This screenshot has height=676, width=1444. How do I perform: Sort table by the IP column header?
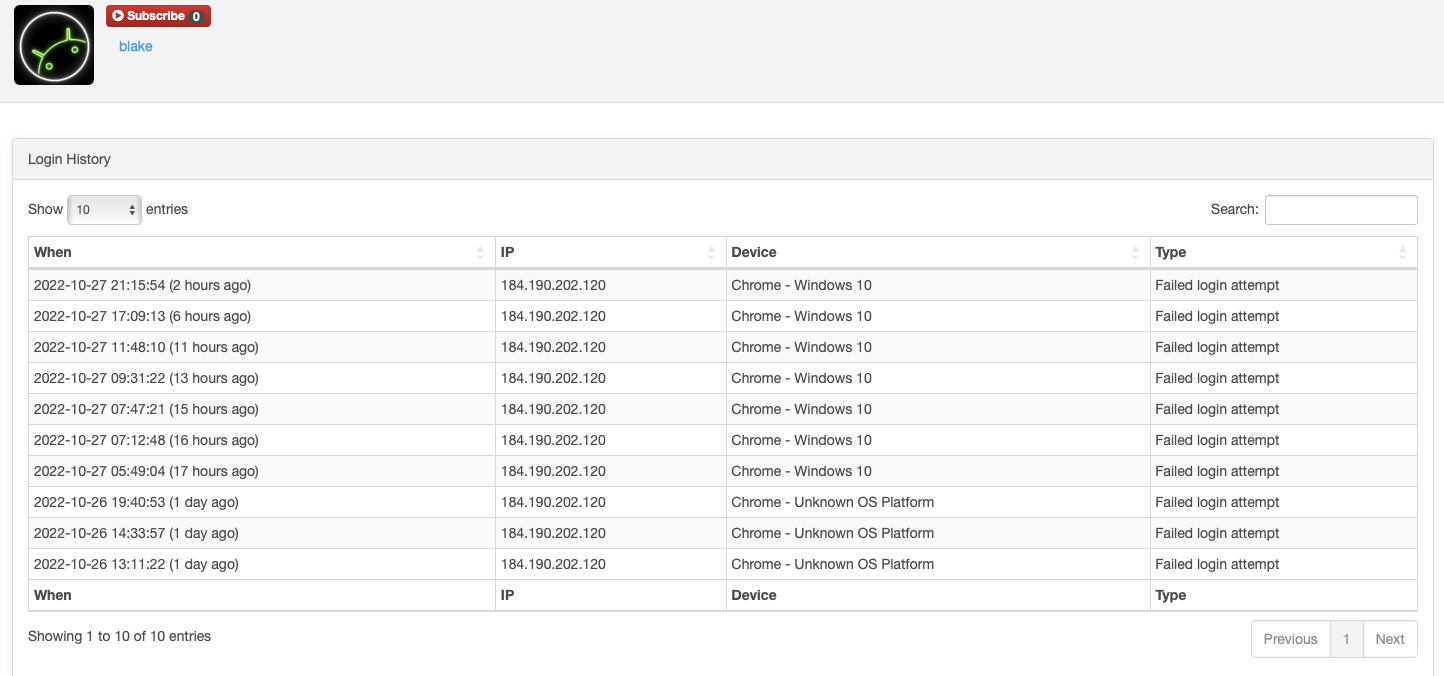[x=610, y=252]
